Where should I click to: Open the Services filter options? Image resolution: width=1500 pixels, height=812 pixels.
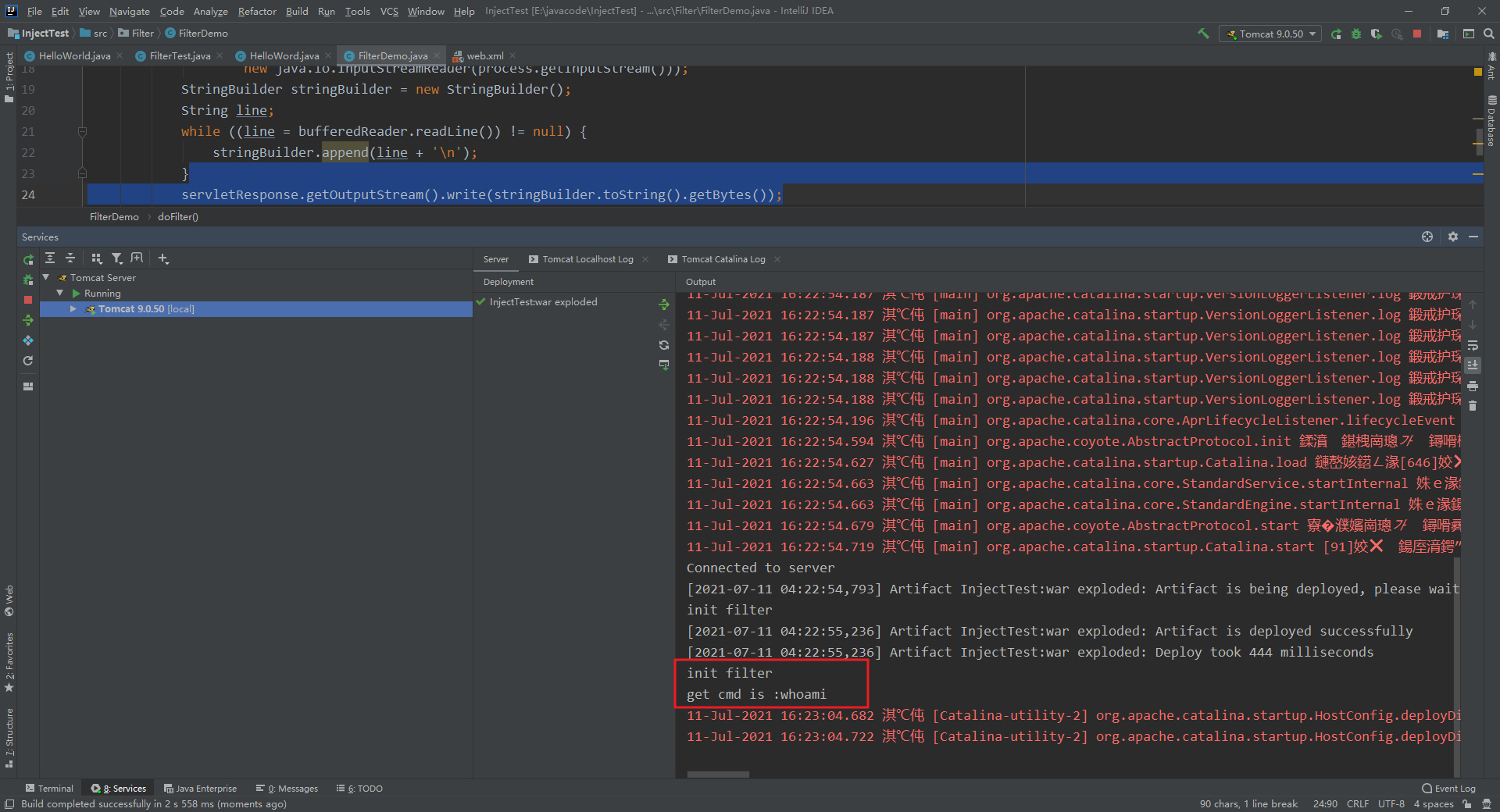point(116,258)
